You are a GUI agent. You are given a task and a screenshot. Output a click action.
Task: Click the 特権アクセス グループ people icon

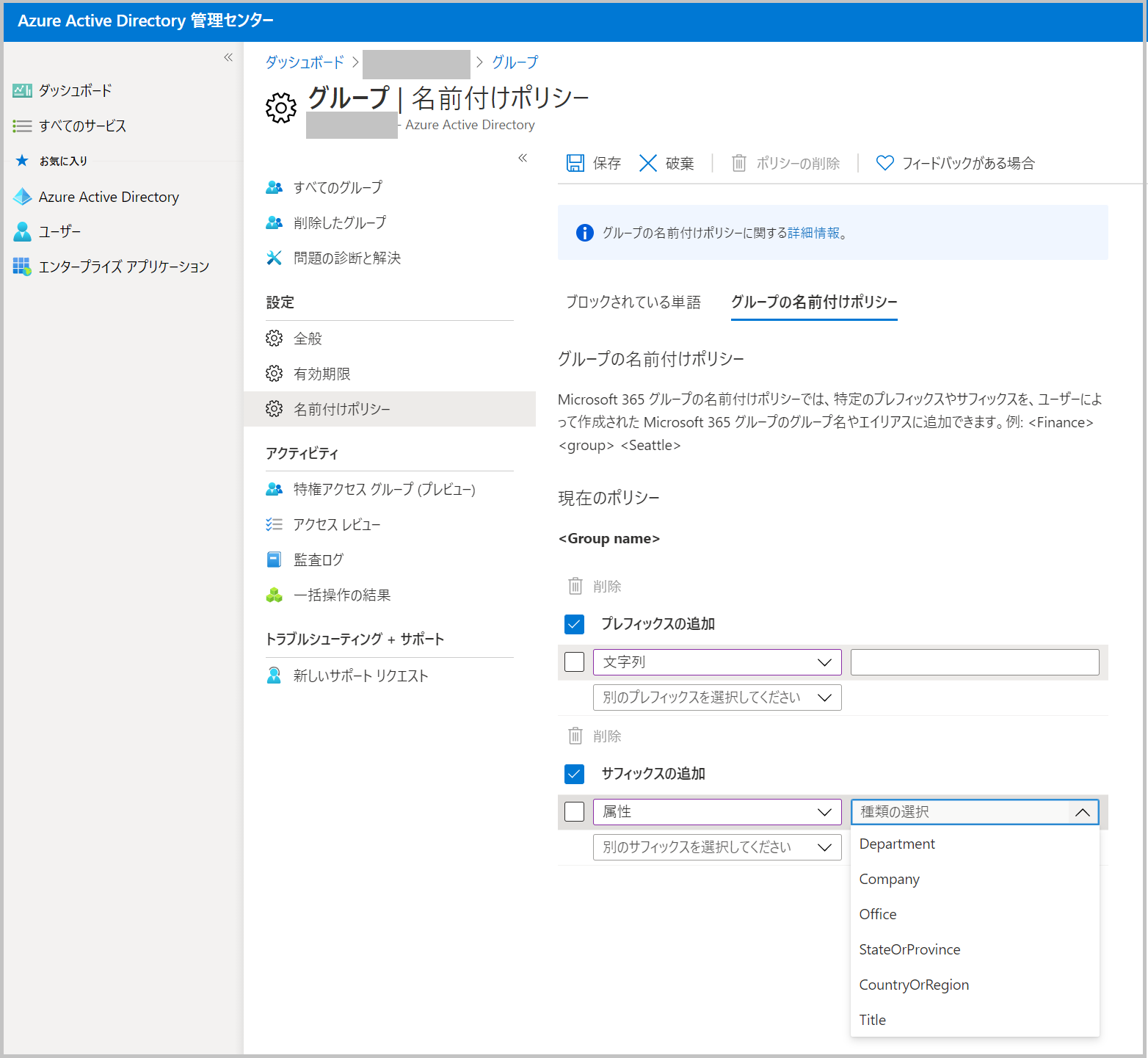tap(274, 489)
